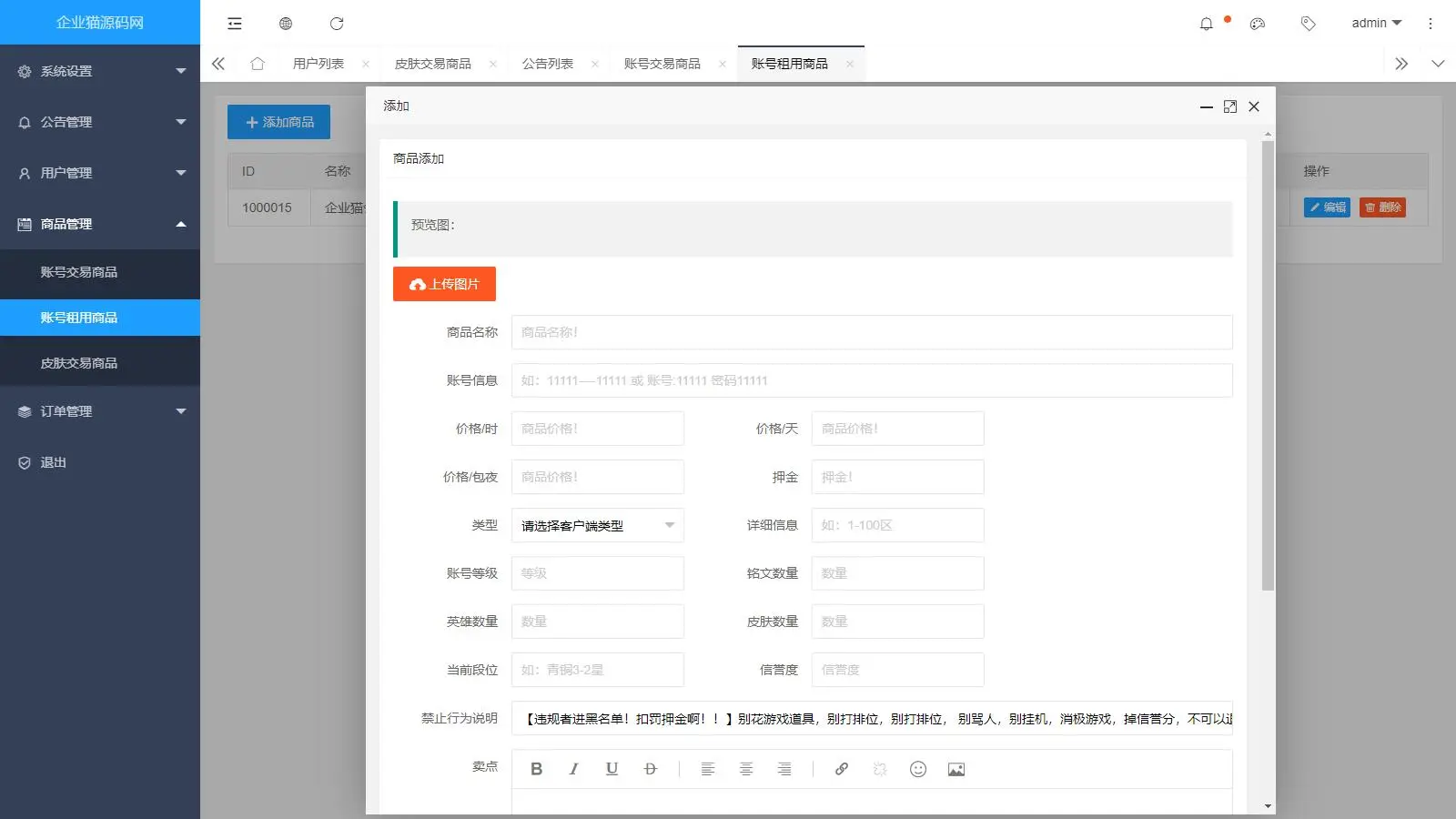Toggle fullscreen on the 添加 dialog

point(1230,106)
